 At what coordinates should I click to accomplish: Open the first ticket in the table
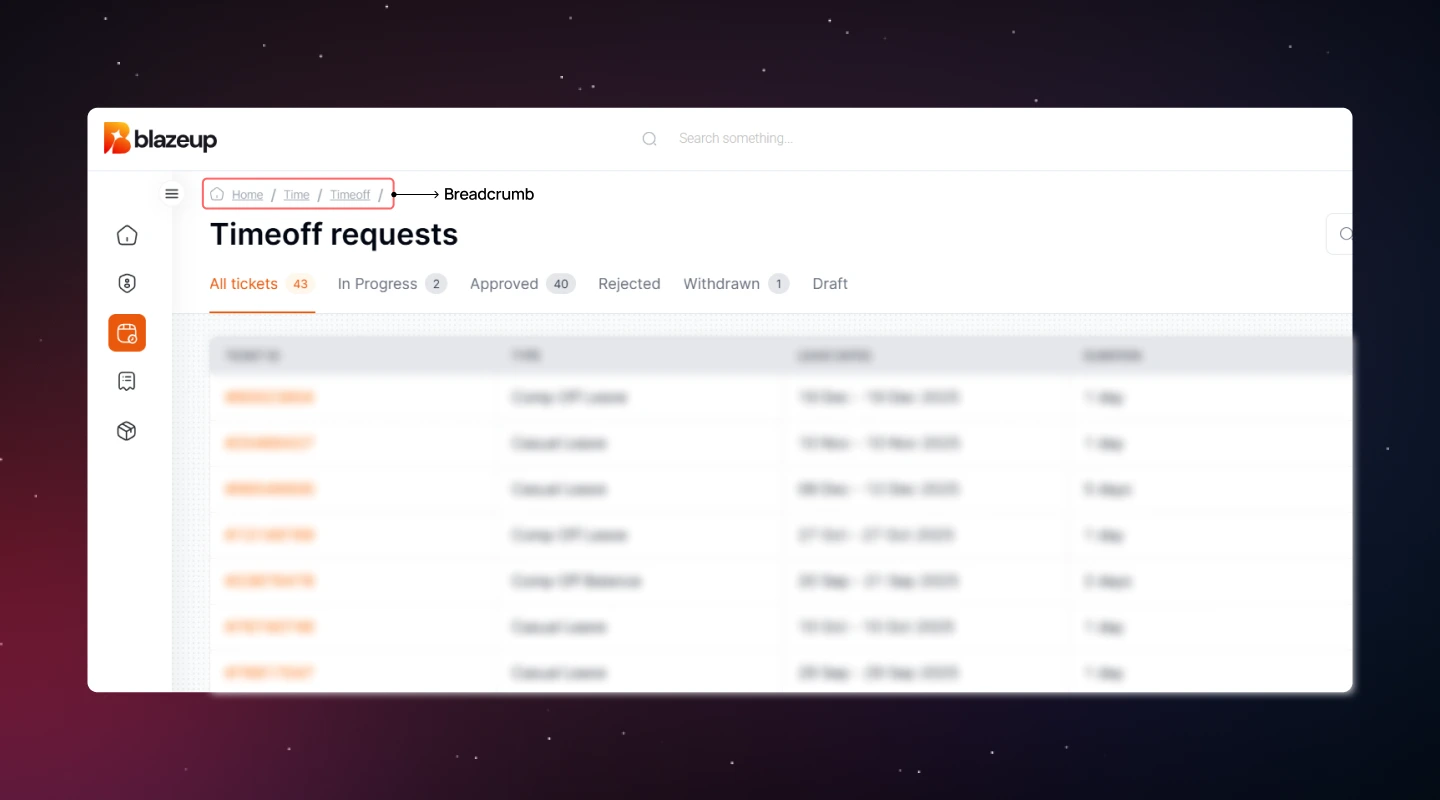coord(269,397)
